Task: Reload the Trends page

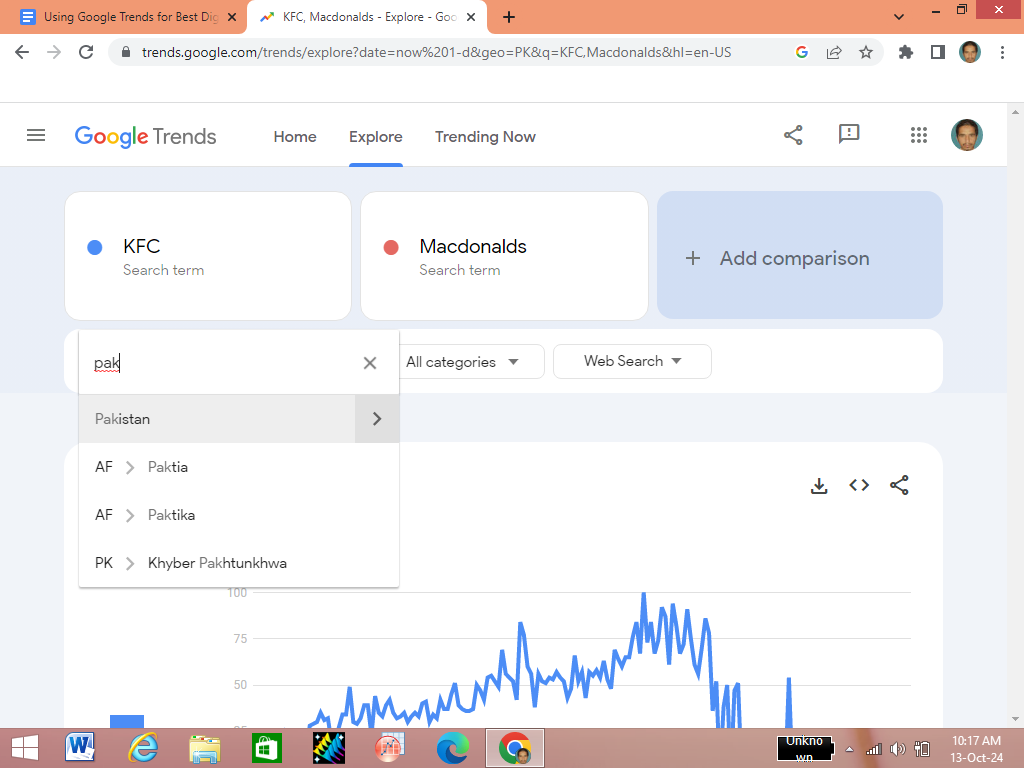Action: click(x=86, y=52)
